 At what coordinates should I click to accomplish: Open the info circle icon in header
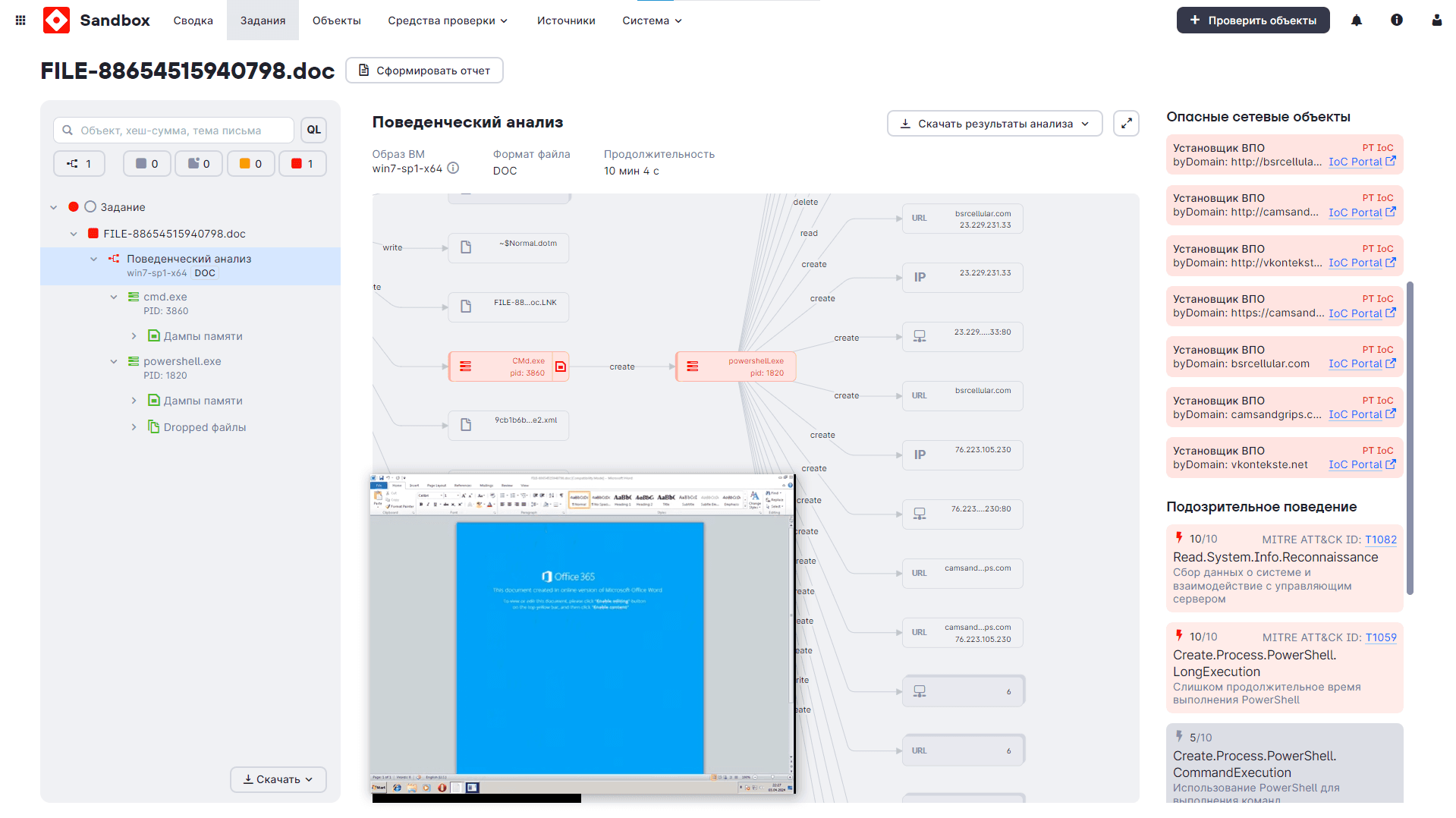(1396, 20)
